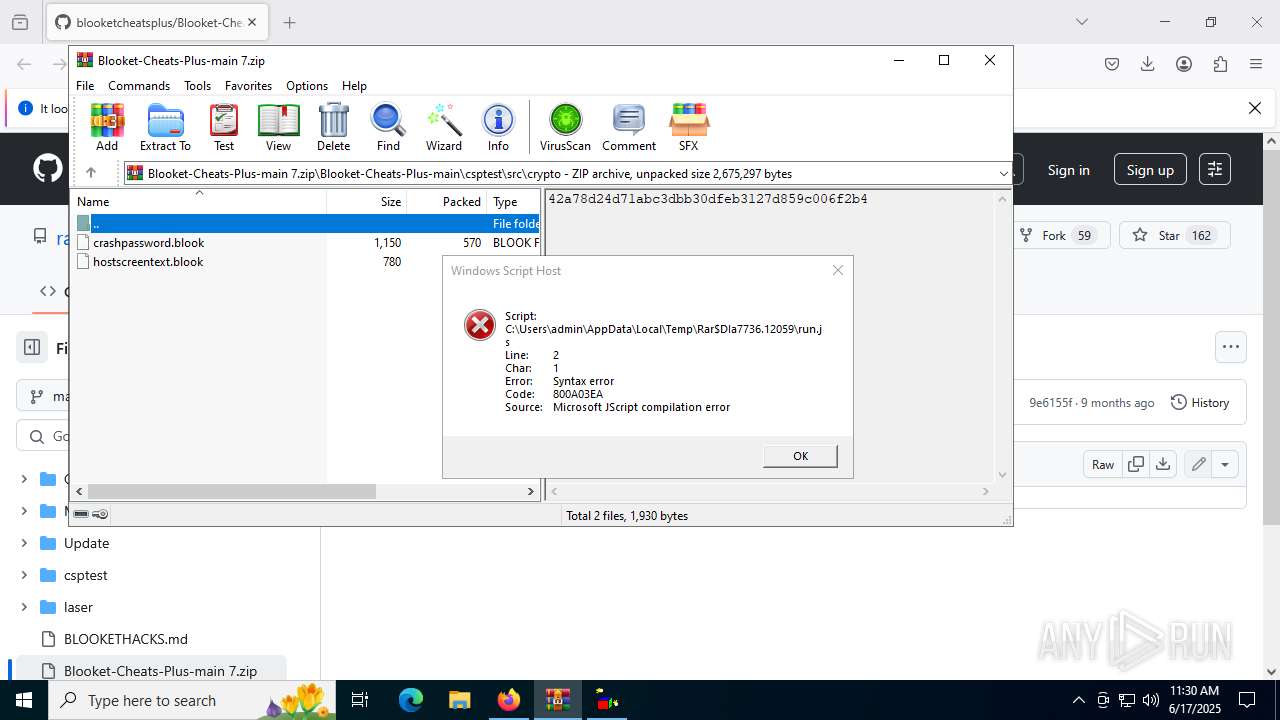Select the crashpassword.blook file
Image resolution: width=1280 pixels, height=720 pixels.
click(148, 243)
